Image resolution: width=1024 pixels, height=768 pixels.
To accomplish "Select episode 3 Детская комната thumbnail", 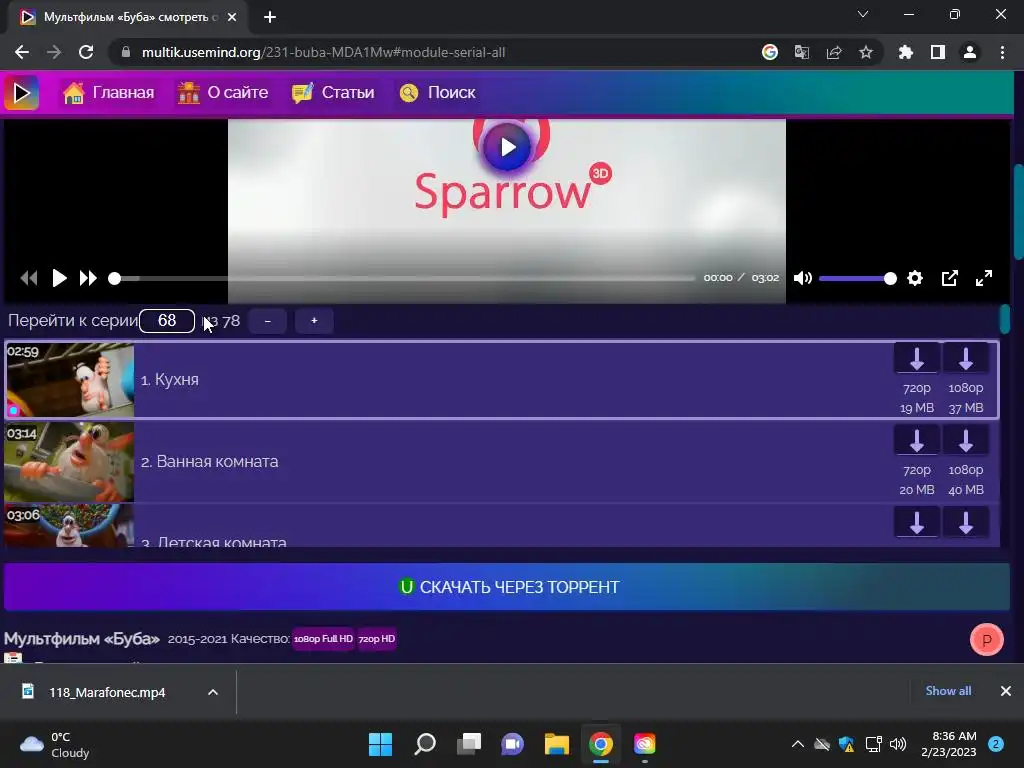I will [x=69, y=525].
